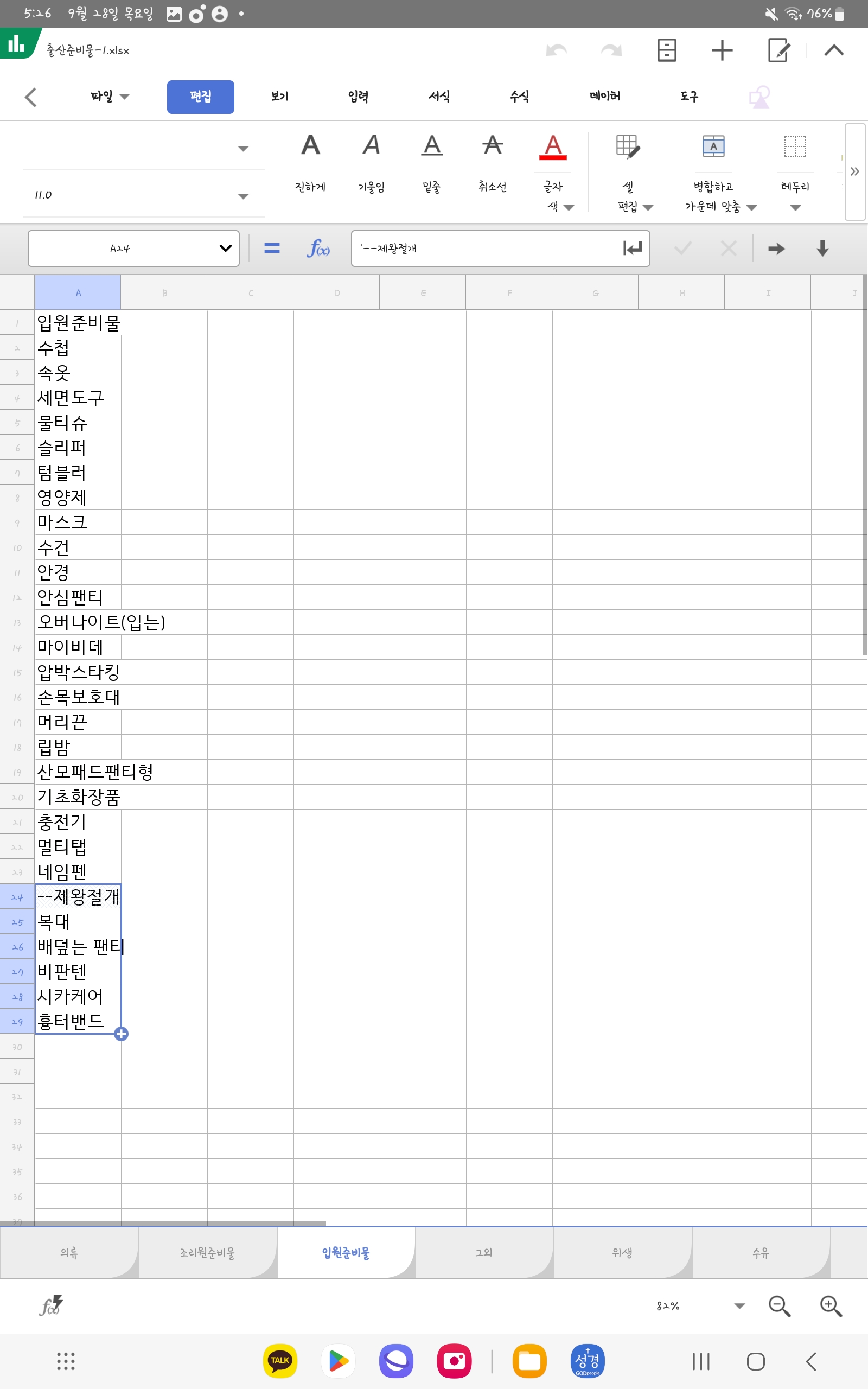The height and width of the screenshot is (1389, 868).
Task: Toggle italic (기울임) formatting
Action: [x=371, y=146]
